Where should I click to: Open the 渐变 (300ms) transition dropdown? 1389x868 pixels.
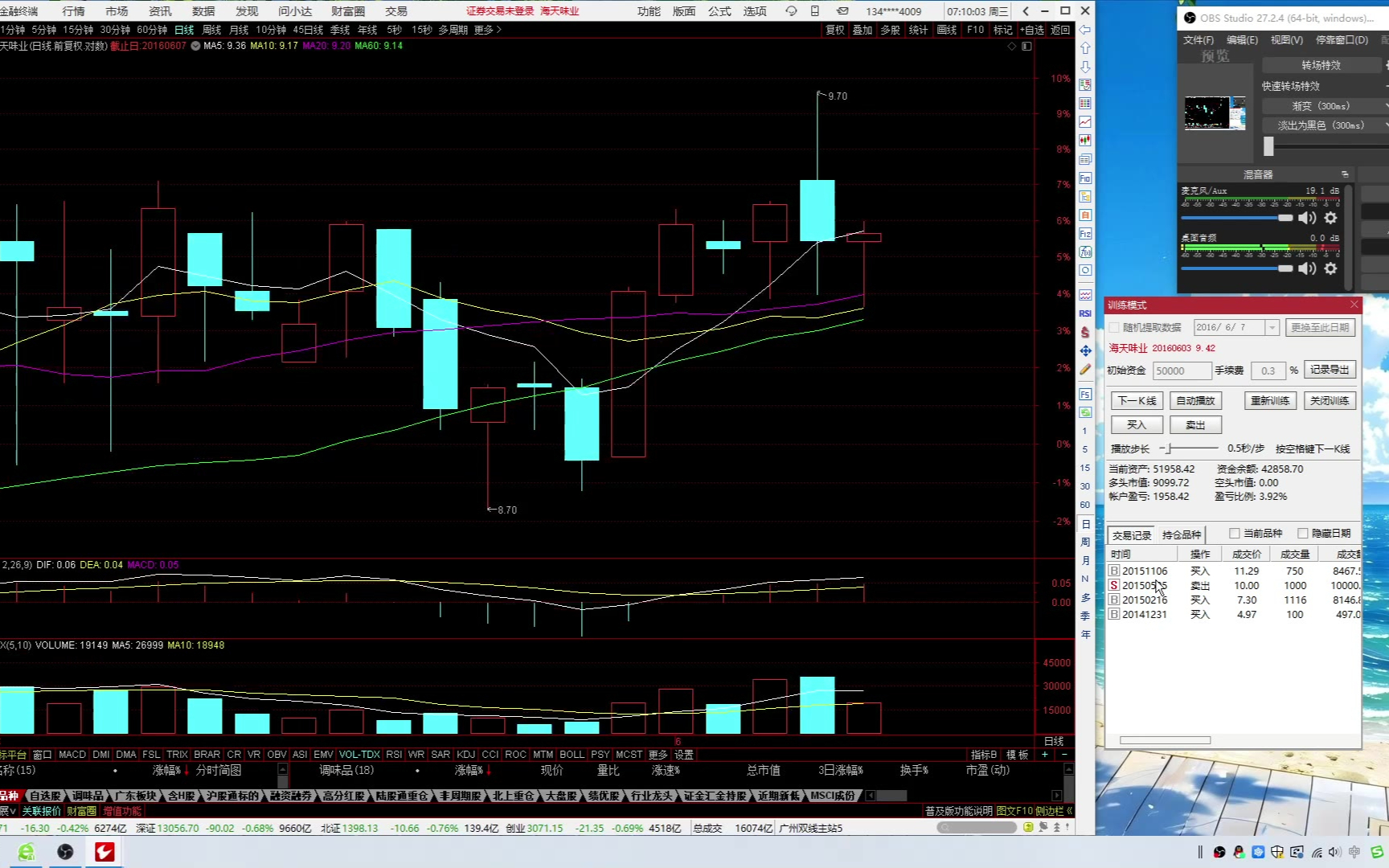pyautogui.click(x=1325, y=106)
